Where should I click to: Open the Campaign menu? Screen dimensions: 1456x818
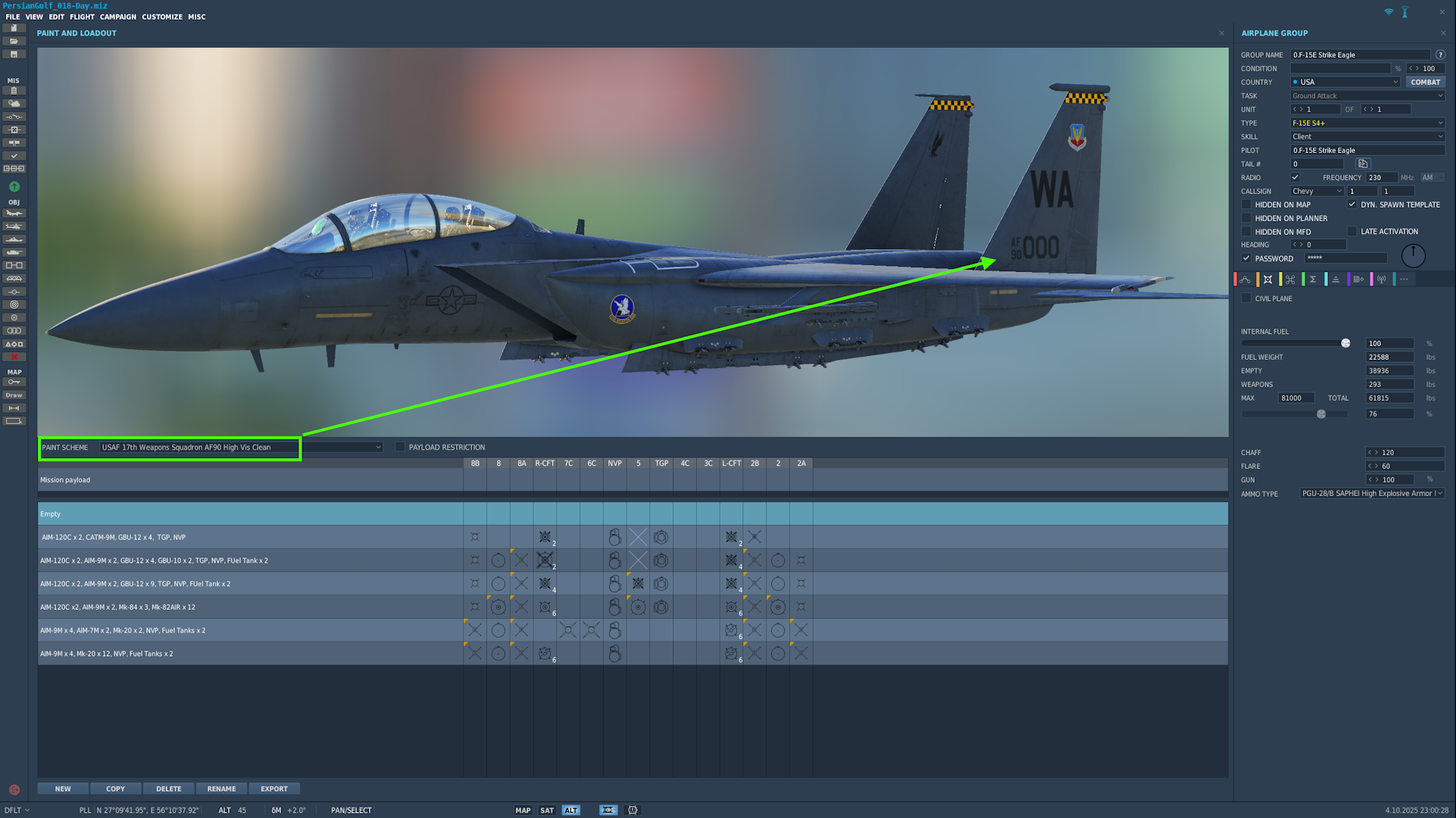point(117,17)
